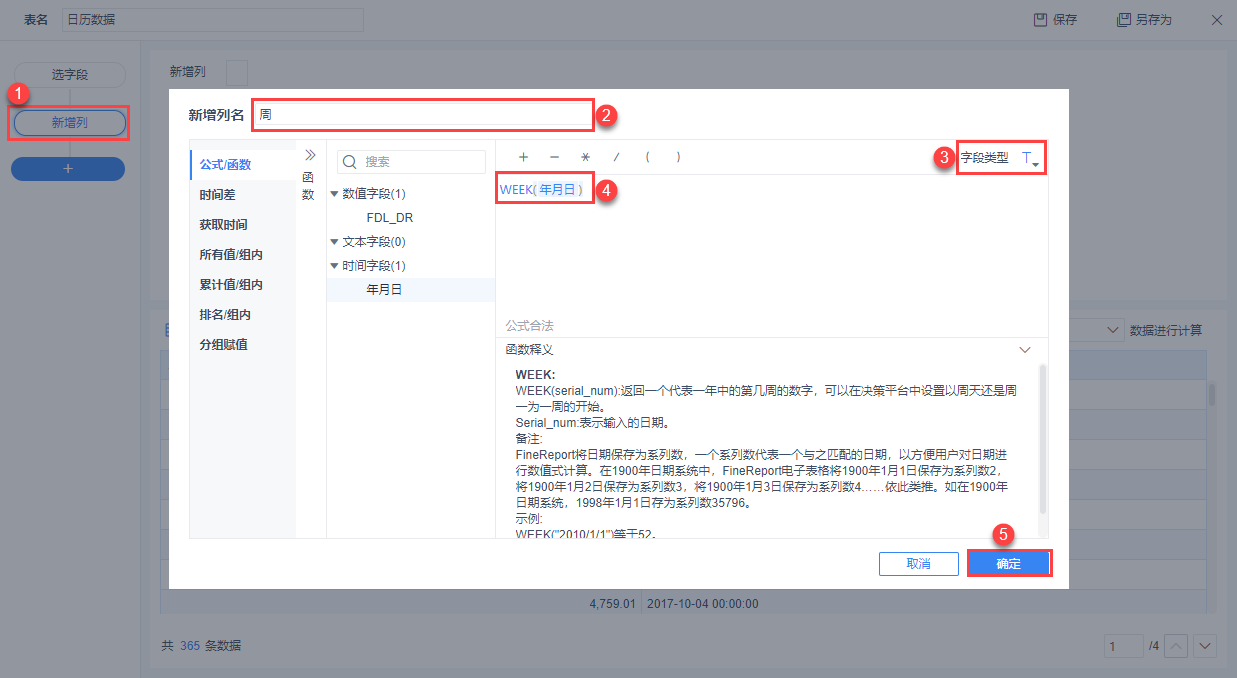Open the 字段类型 field type dropdown

[x=1030, y=158]
